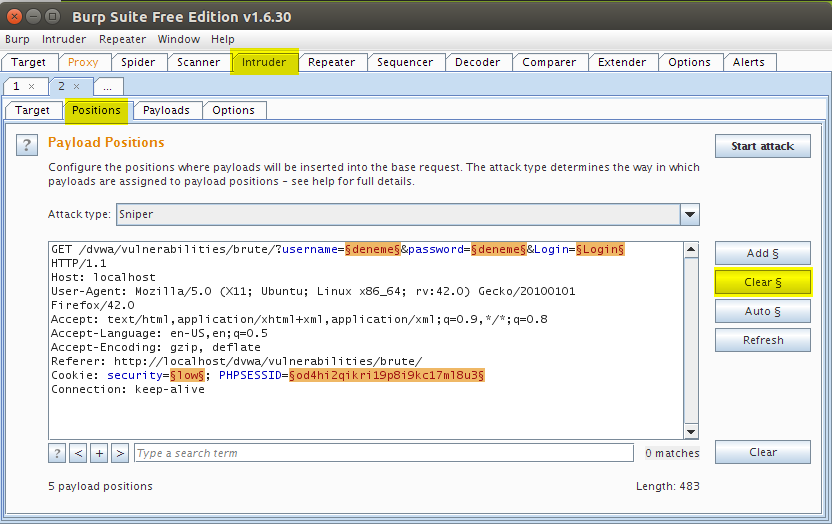Click the plus search options button

point(99,453)
